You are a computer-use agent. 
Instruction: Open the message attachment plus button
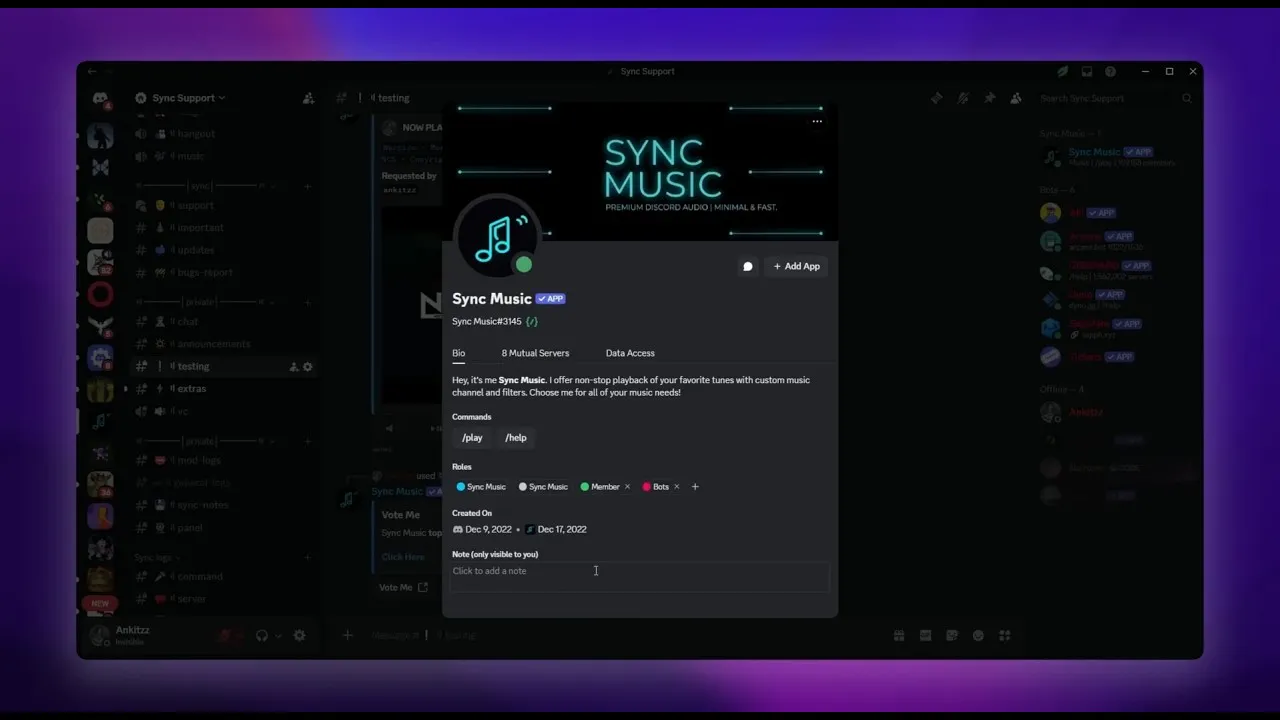click(348, 635)
